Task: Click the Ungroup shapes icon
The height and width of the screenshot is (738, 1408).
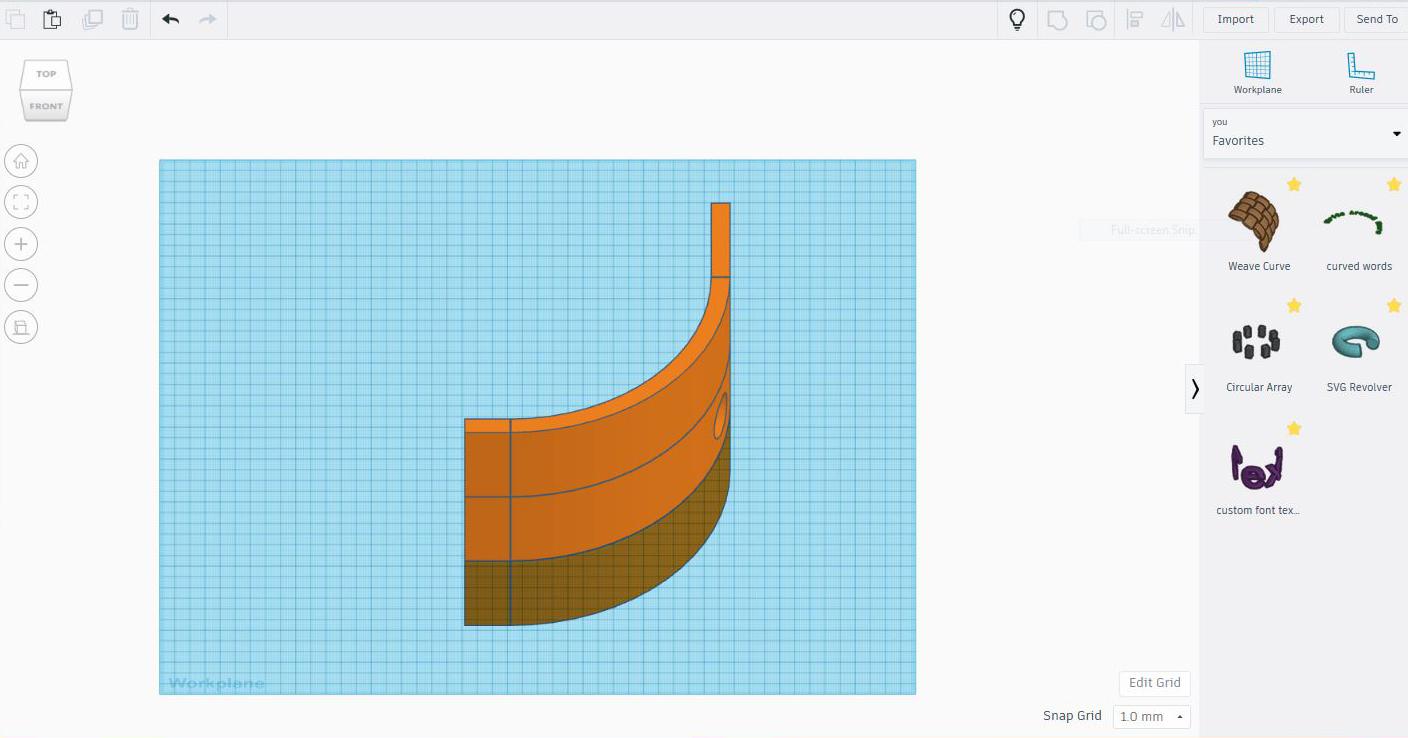Action: pyautogui.click(x=1096, y=19)
